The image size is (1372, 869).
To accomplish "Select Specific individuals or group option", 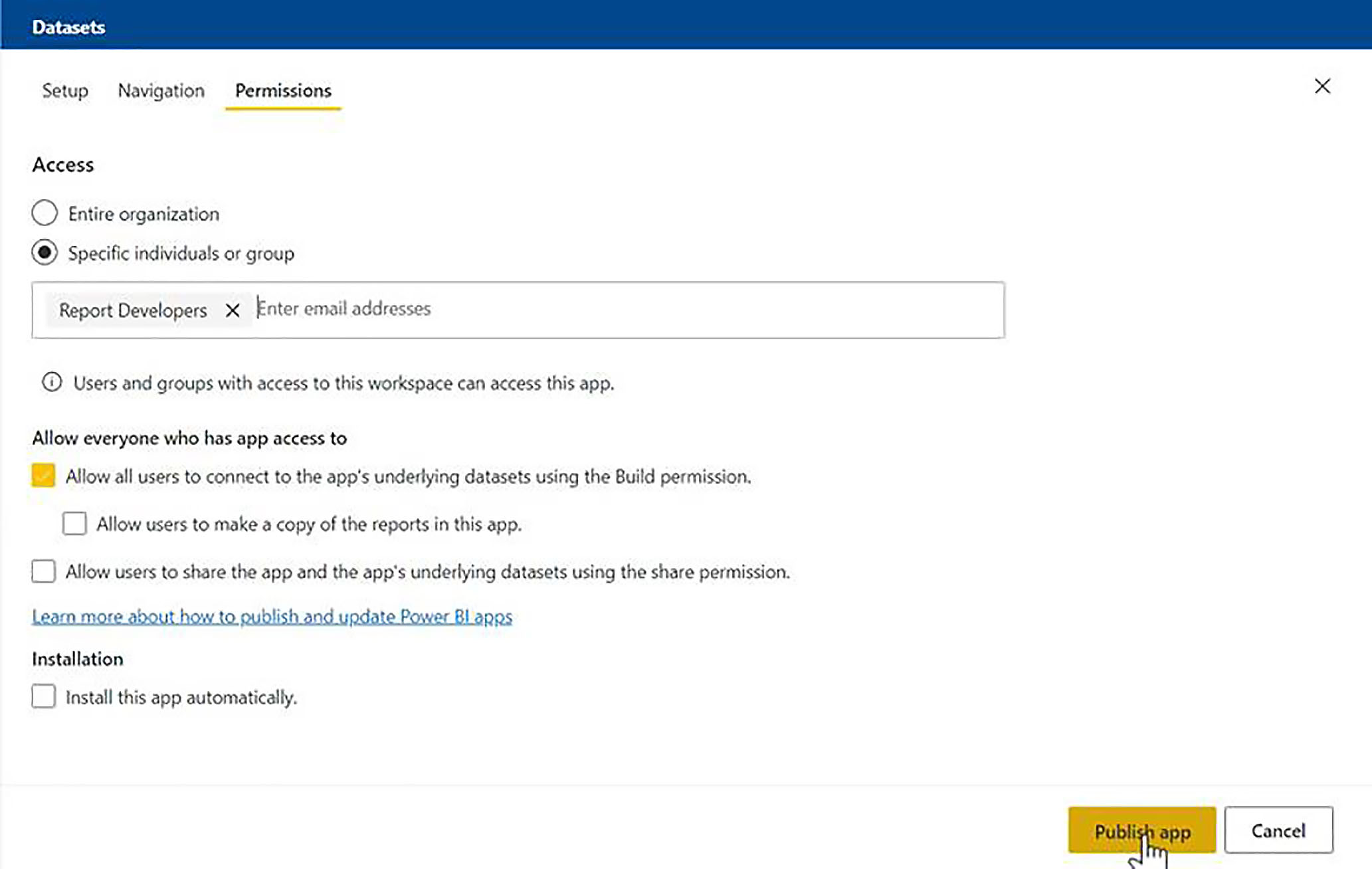I will click(x=45, y=253).
